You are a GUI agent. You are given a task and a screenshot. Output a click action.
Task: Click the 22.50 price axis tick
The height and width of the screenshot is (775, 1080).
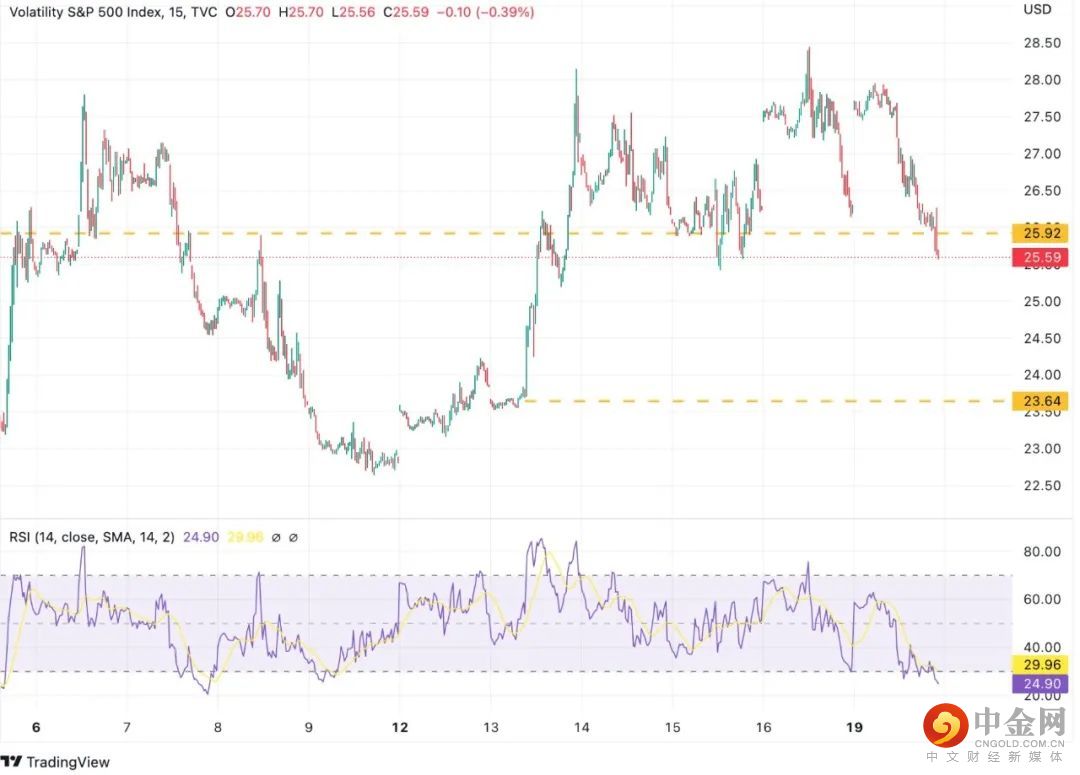pyautogui.click(x=1042, y=486)
